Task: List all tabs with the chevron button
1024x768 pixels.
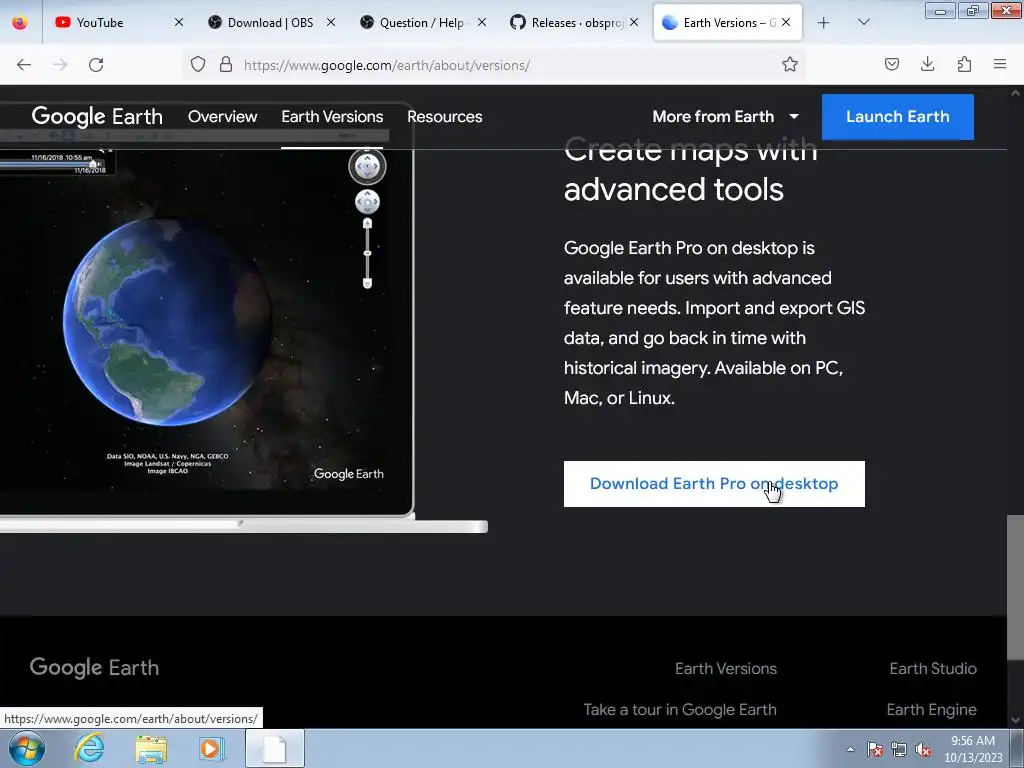Action: 863,22
